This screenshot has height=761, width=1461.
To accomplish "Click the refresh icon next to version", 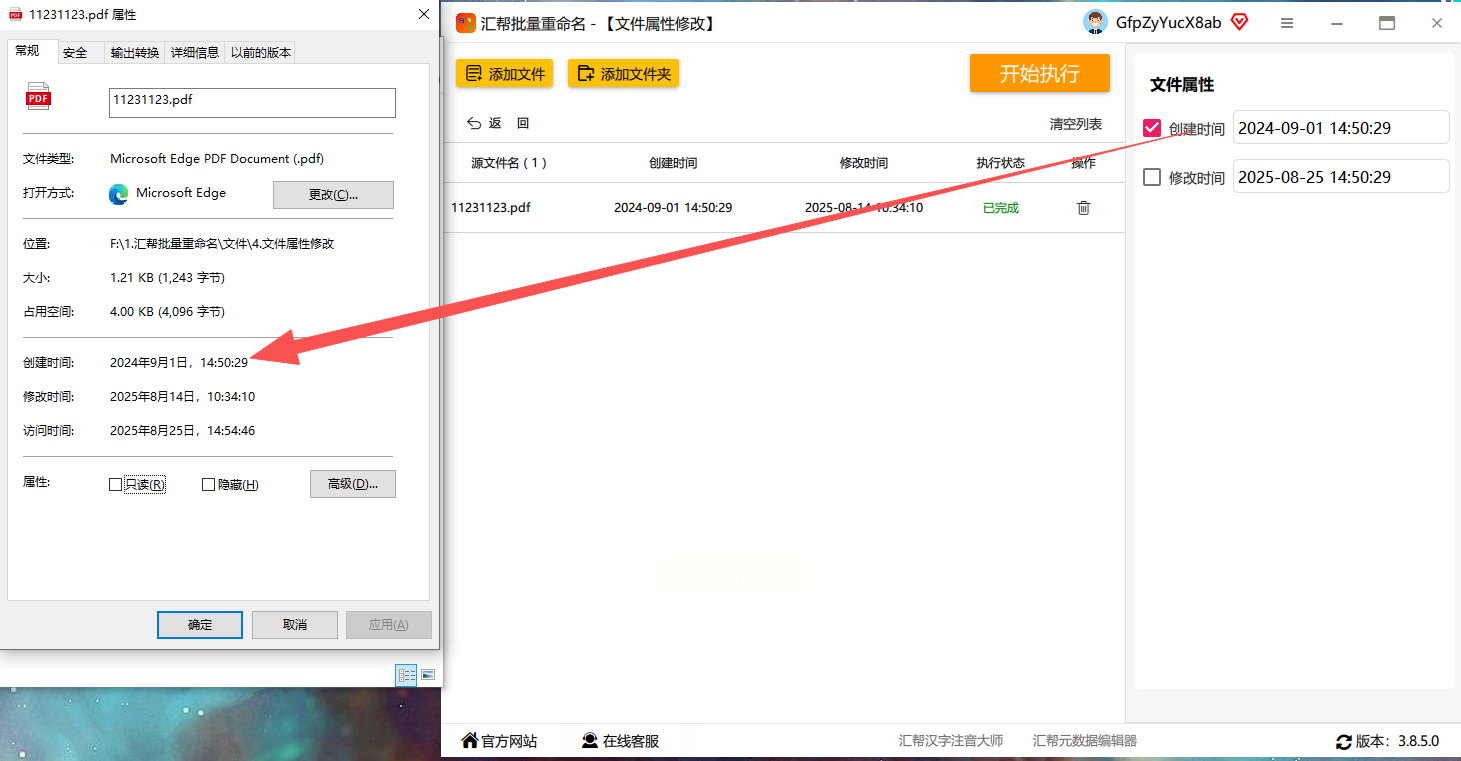I will coord(1344,742).
